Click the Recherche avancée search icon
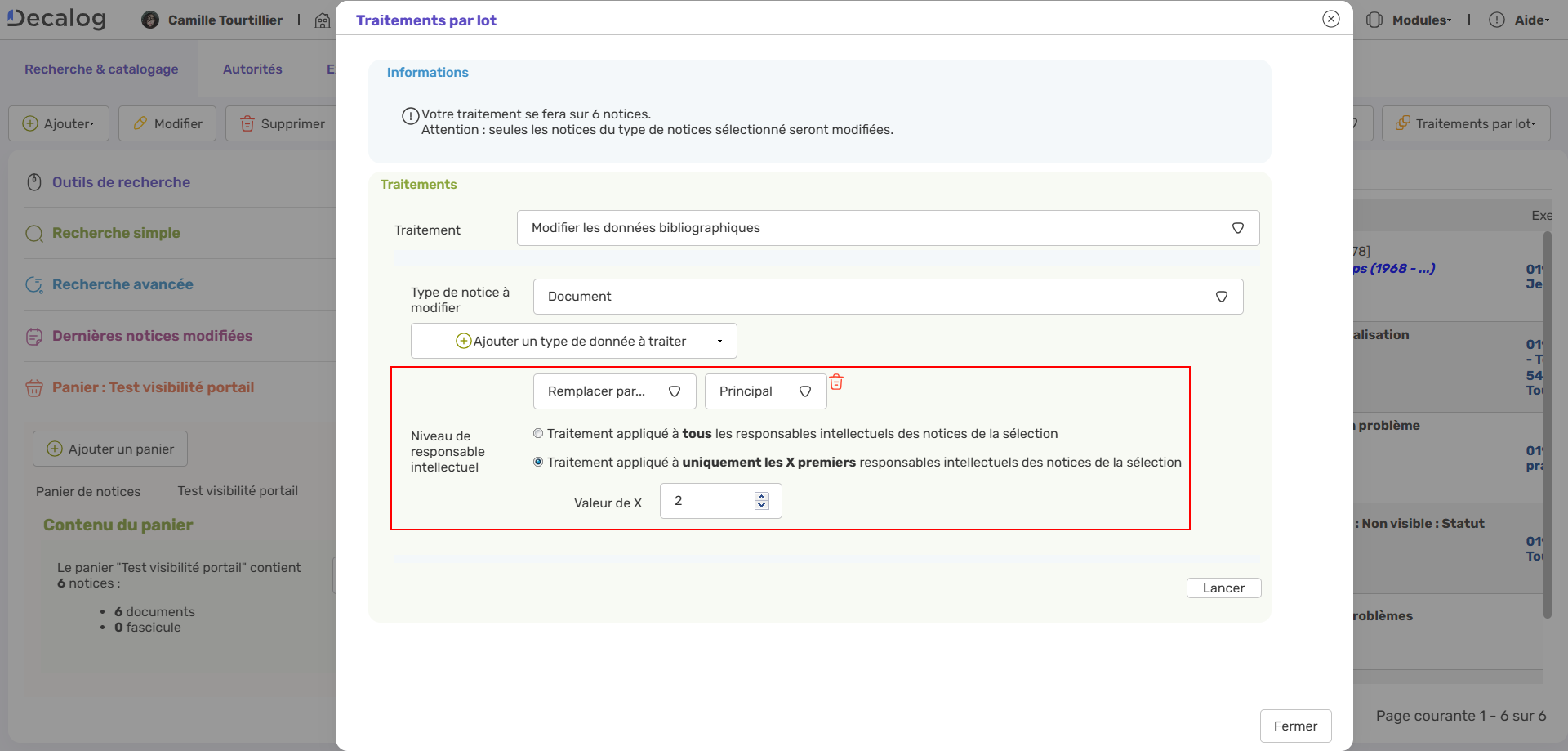Viewport: 1568px width, 751px height. (x=33, y=285)
